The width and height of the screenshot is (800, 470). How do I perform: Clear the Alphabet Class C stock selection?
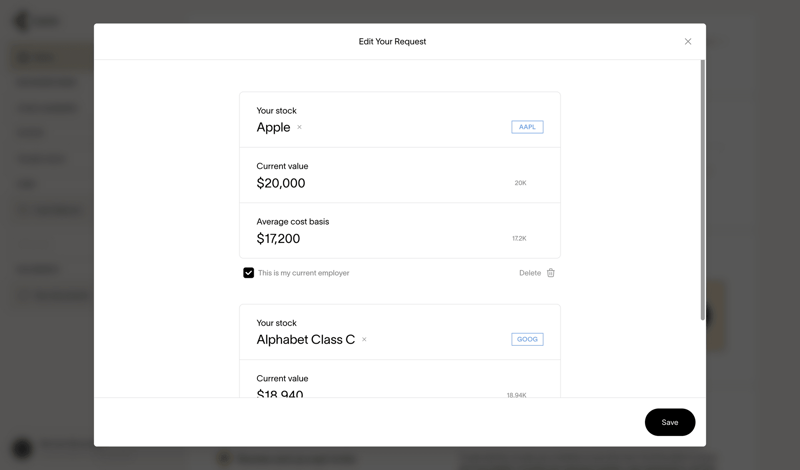coord(364,340)
